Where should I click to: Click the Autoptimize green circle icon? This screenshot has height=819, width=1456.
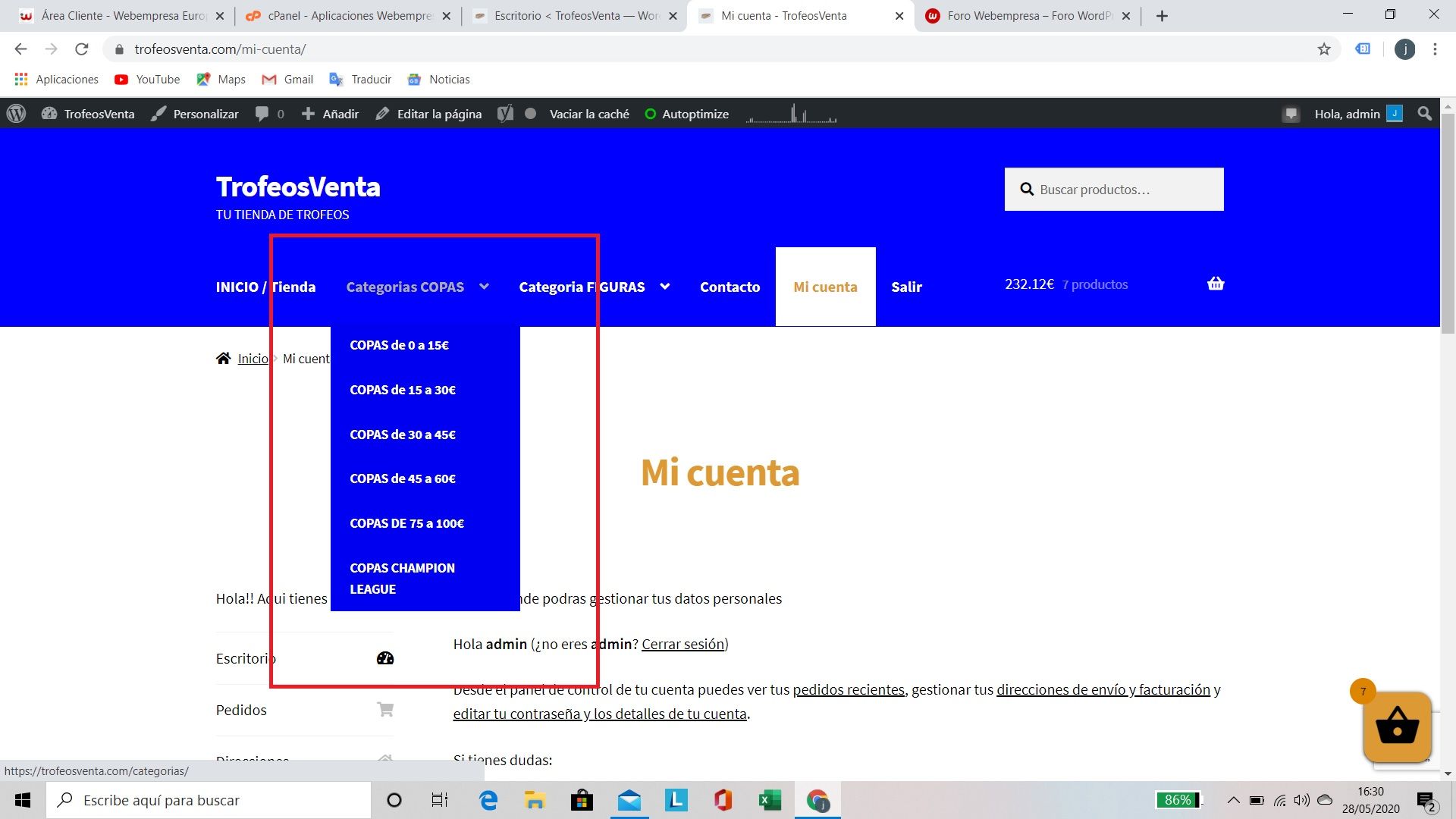pos(650,114)
